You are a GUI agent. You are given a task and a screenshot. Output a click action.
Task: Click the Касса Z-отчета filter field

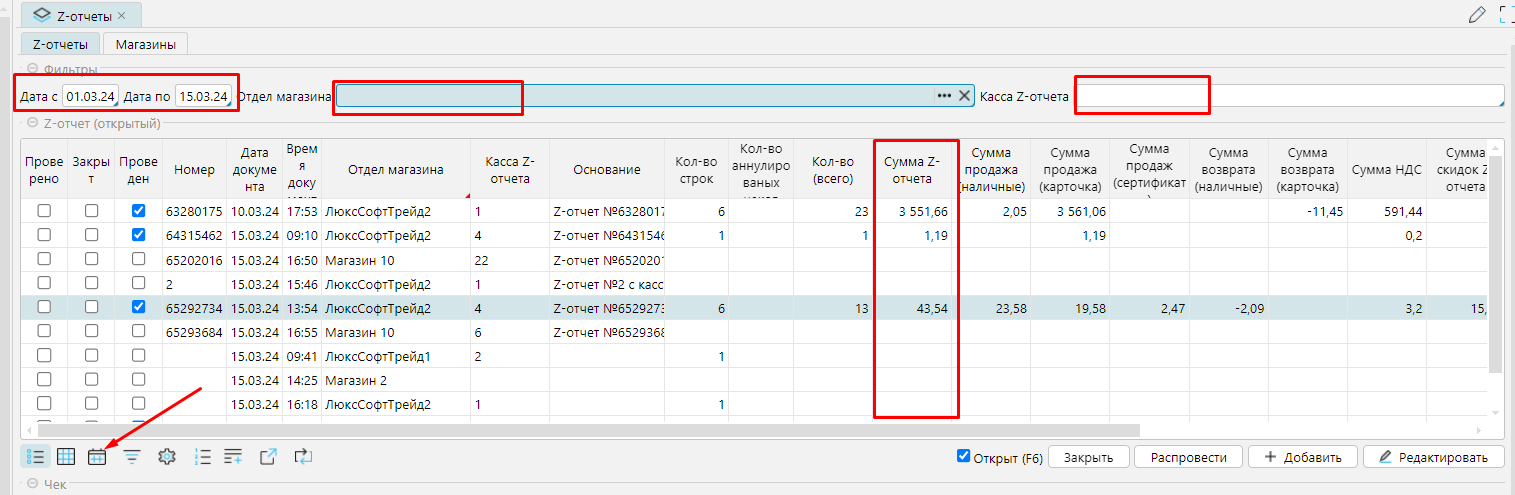1288,96
